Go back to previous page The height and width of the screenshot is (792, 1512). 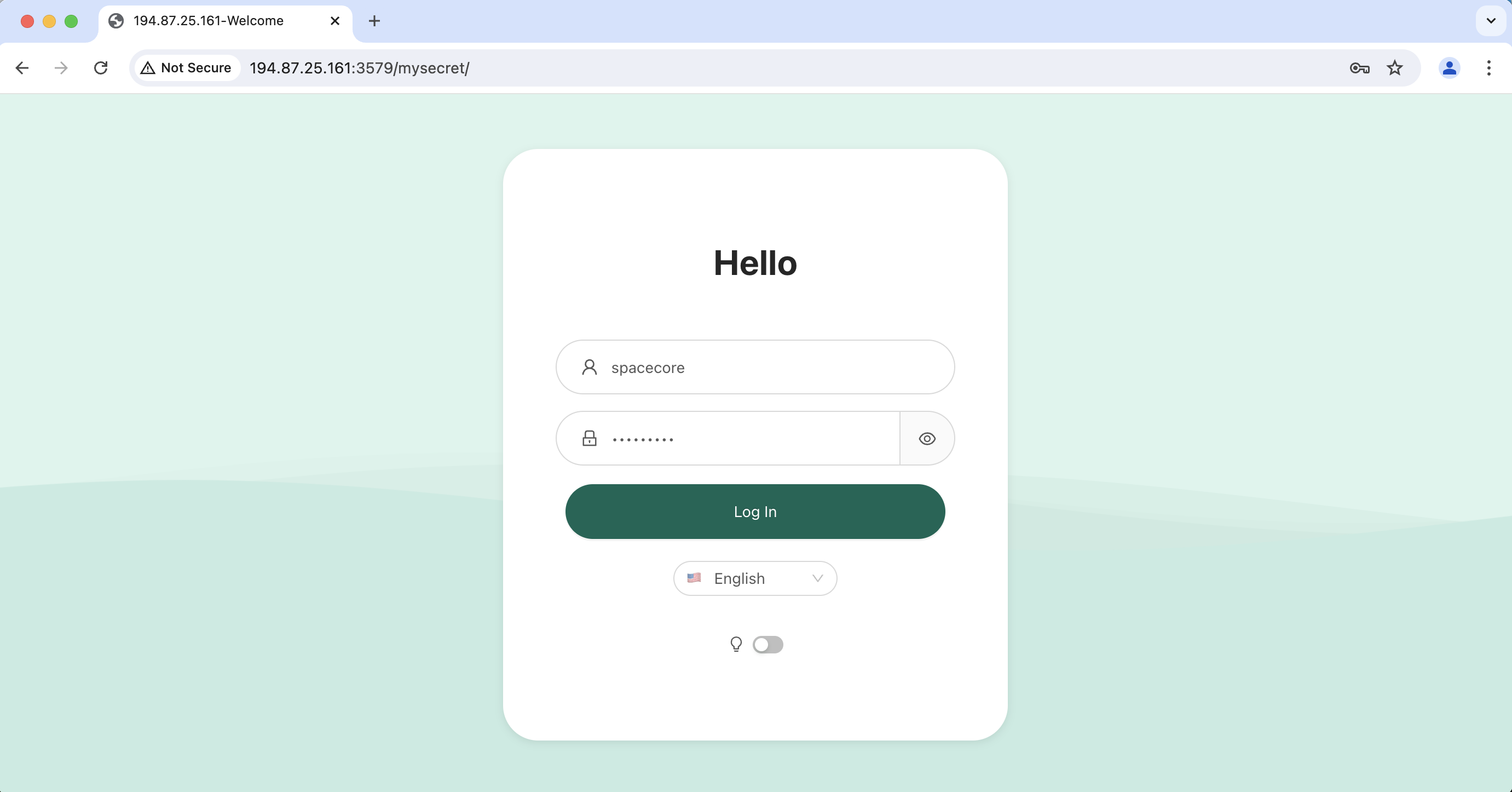point(22,68)
